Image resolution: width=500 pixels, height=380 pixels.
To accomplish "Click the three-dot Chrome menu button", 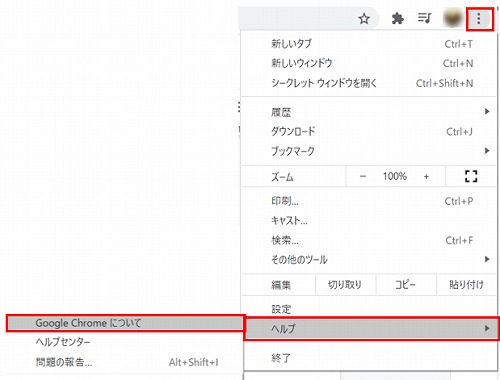I will (479, 19).
